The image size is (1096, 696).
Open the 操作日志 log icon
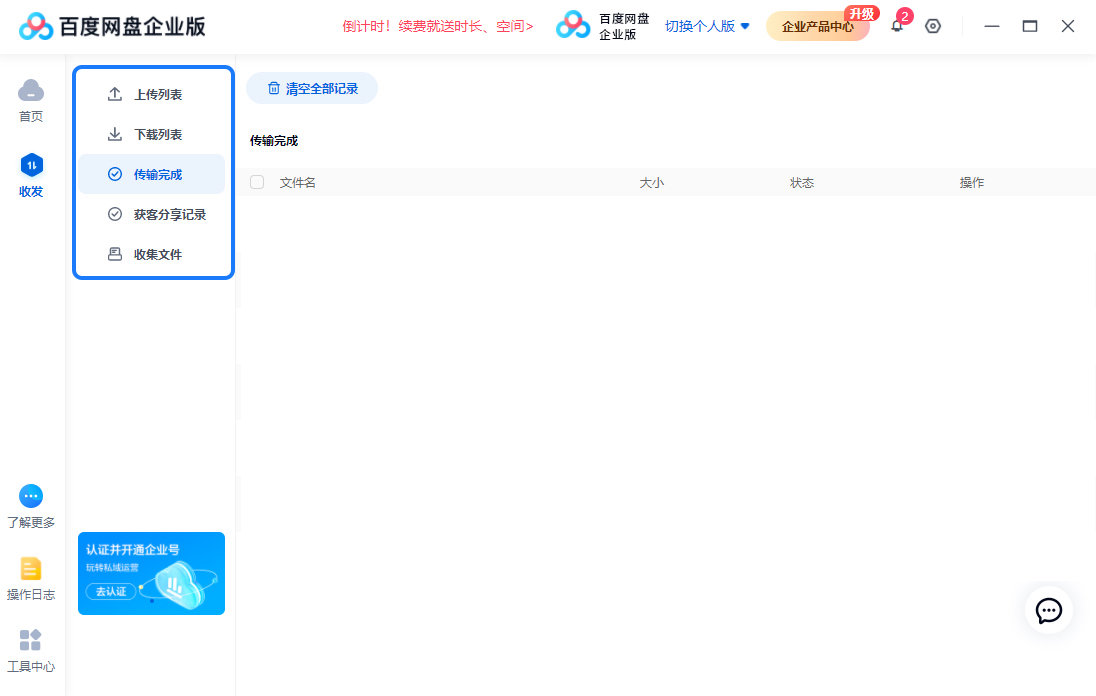coord(31,569)
